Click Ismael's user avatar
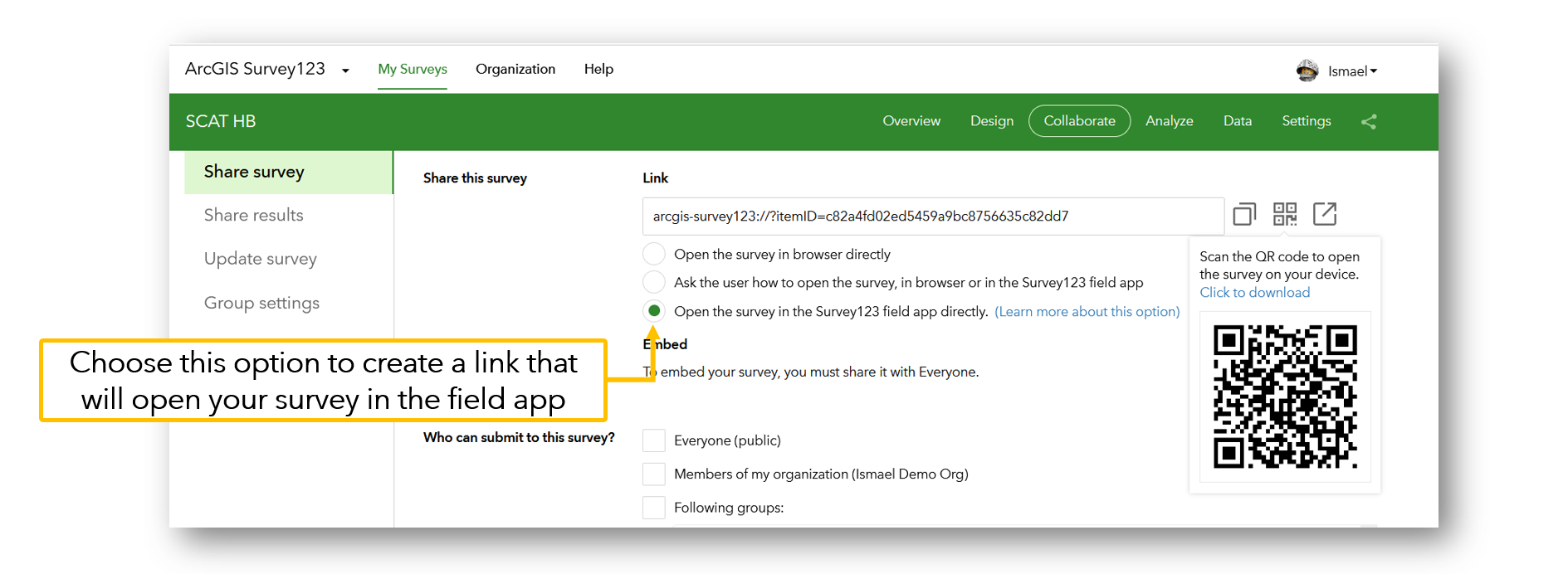Viewport: 1568px width, 574px height. click(1307, 71)
